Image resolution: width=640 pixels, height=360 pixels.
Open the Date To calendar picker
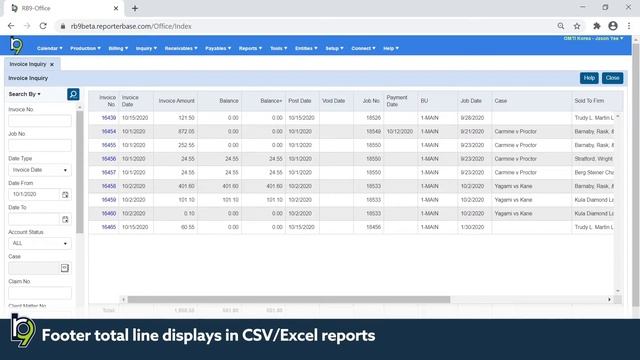pos(65,219)
